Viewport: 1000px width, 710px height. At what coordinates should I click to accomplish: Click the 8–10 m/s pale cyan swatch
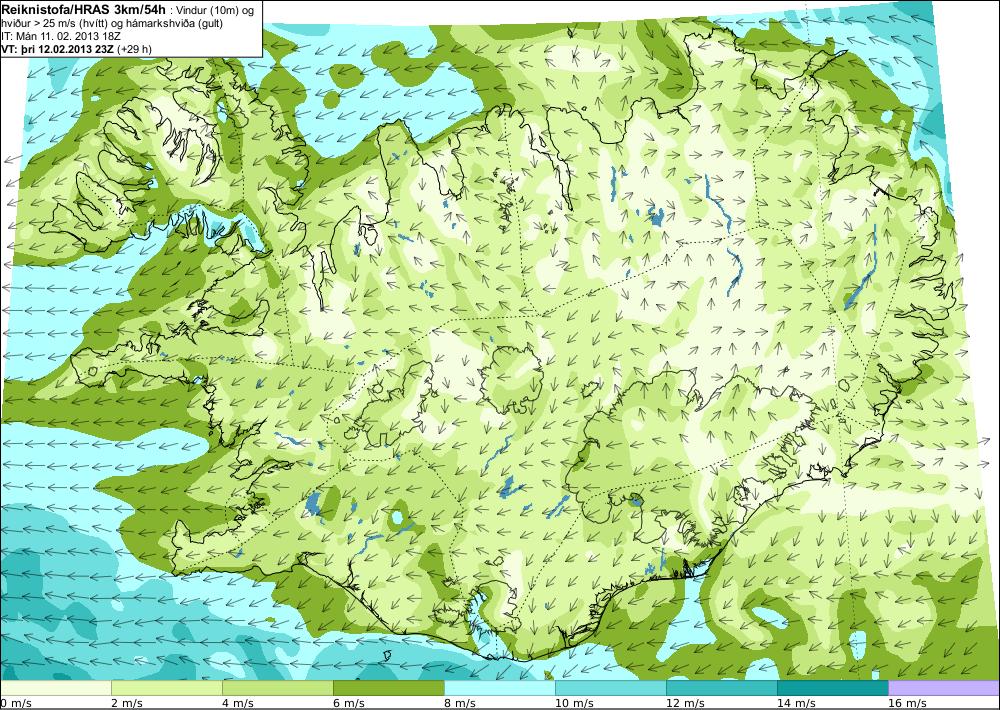click(x=500, y=688)
